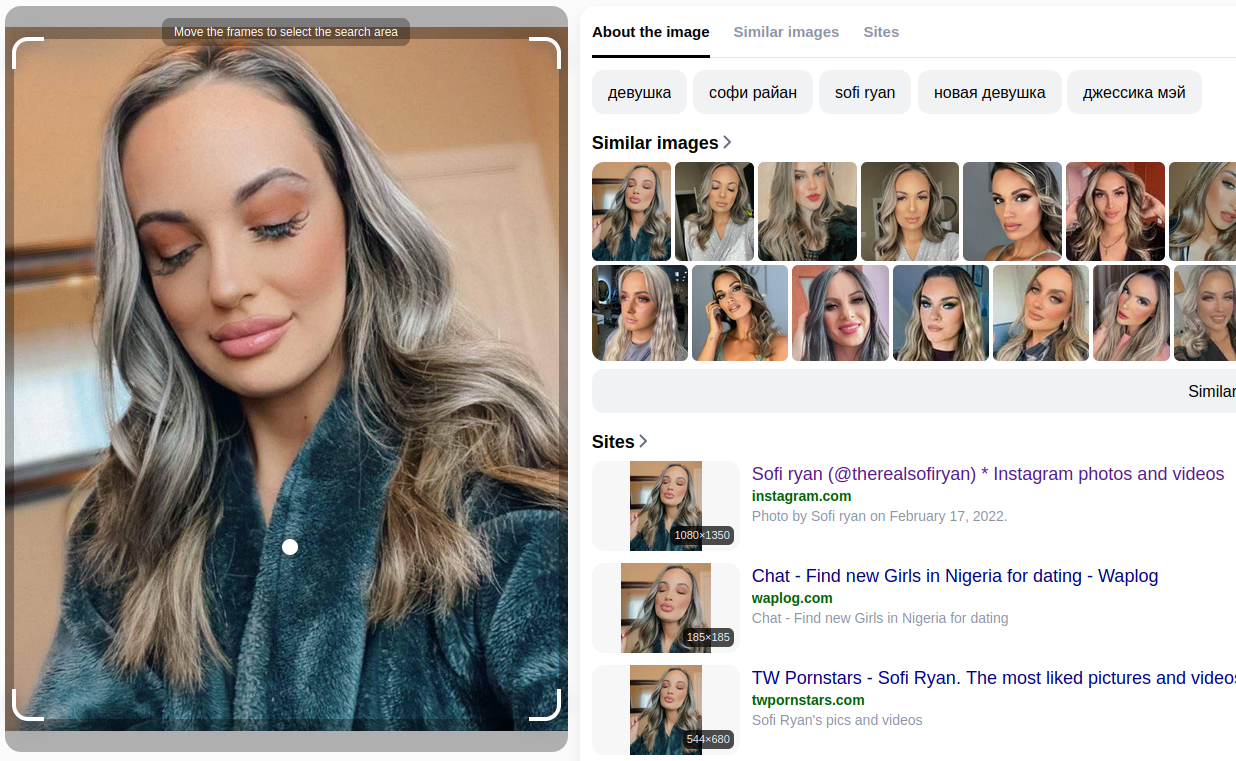The width and height of the screenshot is (1236, 761).
Task: Open the Sofi ryan Instagram result link
Action: click(x=988, y=474)
